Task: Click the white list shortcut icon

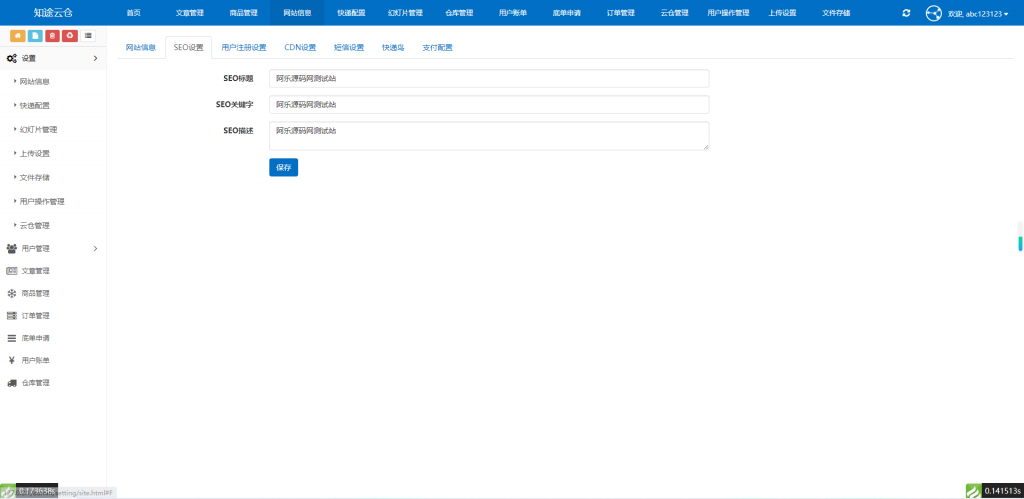Action: click(x=88, y=36)
